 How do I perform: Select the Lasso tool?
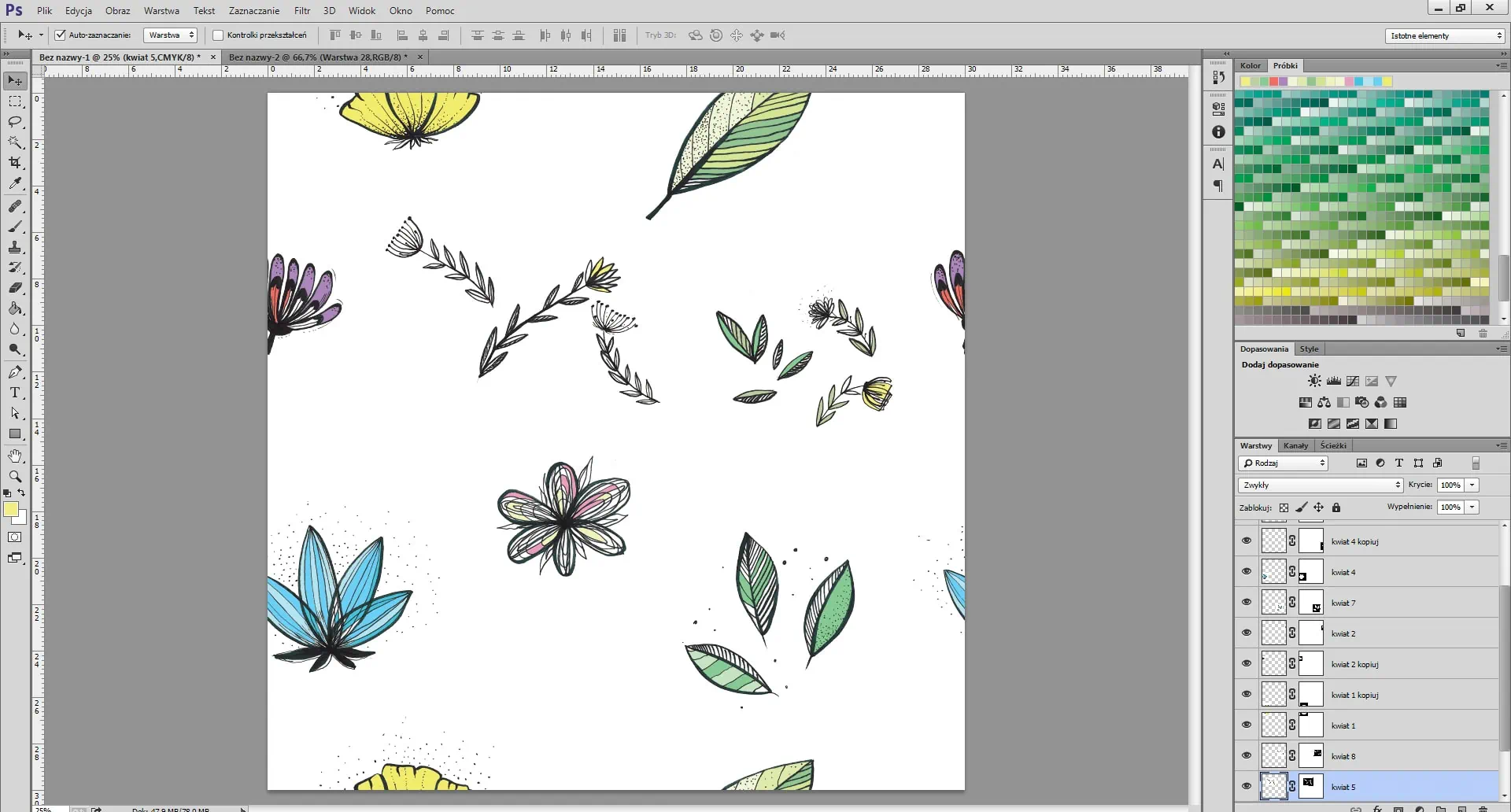(x=15, y=122)
